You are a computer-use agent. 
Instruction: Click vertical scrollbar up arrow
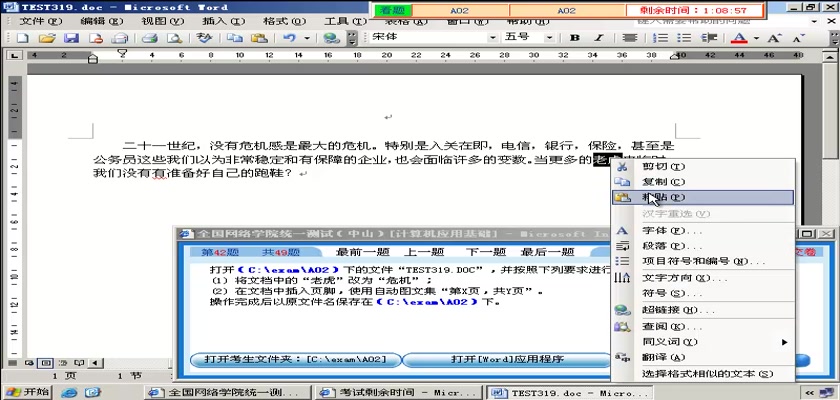(830, 56)
